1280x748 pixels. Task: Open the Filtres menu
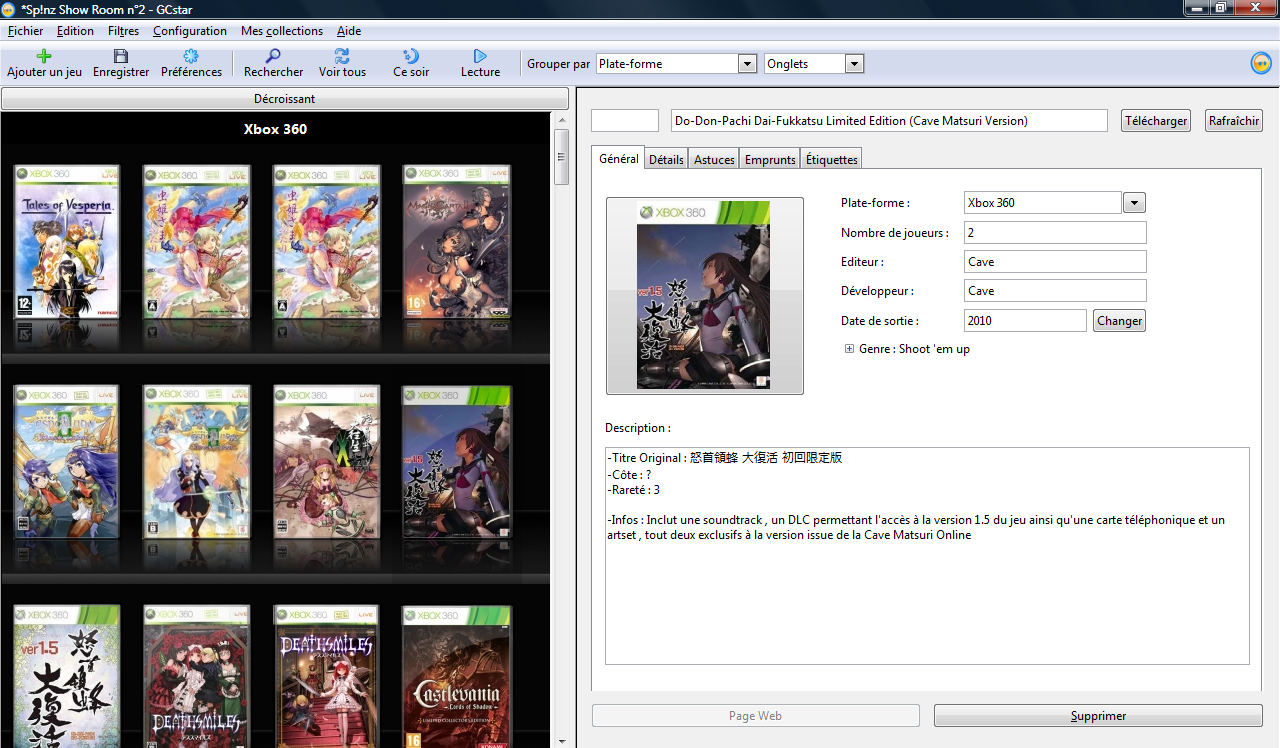click(x=123, y=31)
